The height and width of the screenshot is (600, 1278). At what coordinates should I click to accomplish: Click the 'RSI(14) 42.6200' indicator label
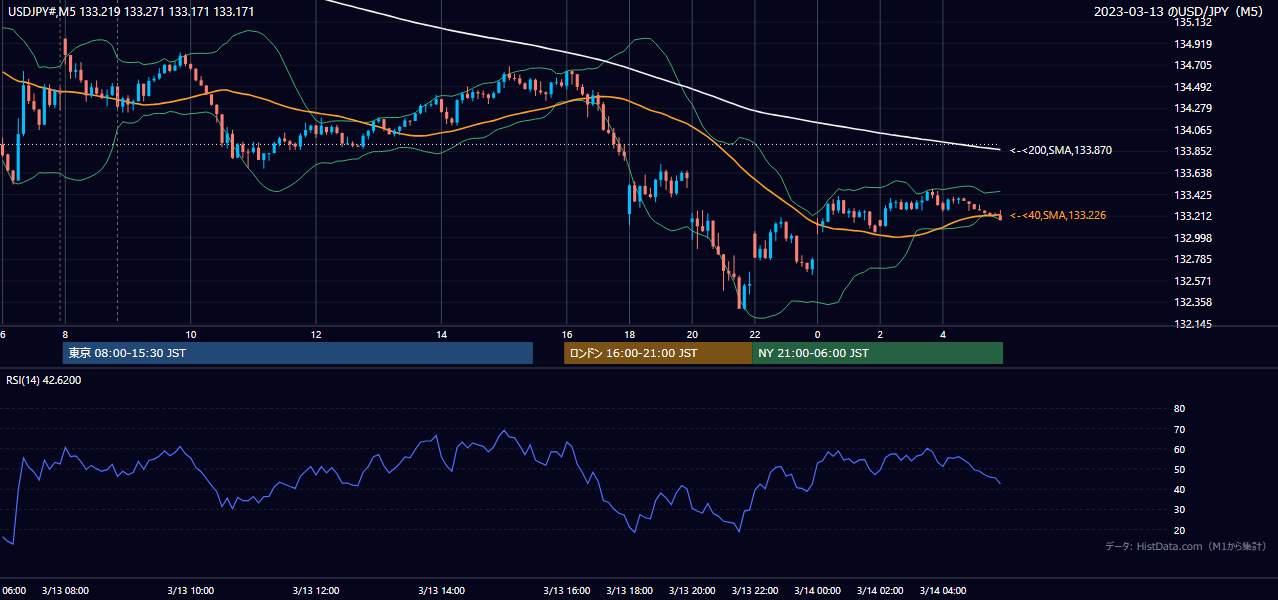pyautogui.click(x=44, y=380)
